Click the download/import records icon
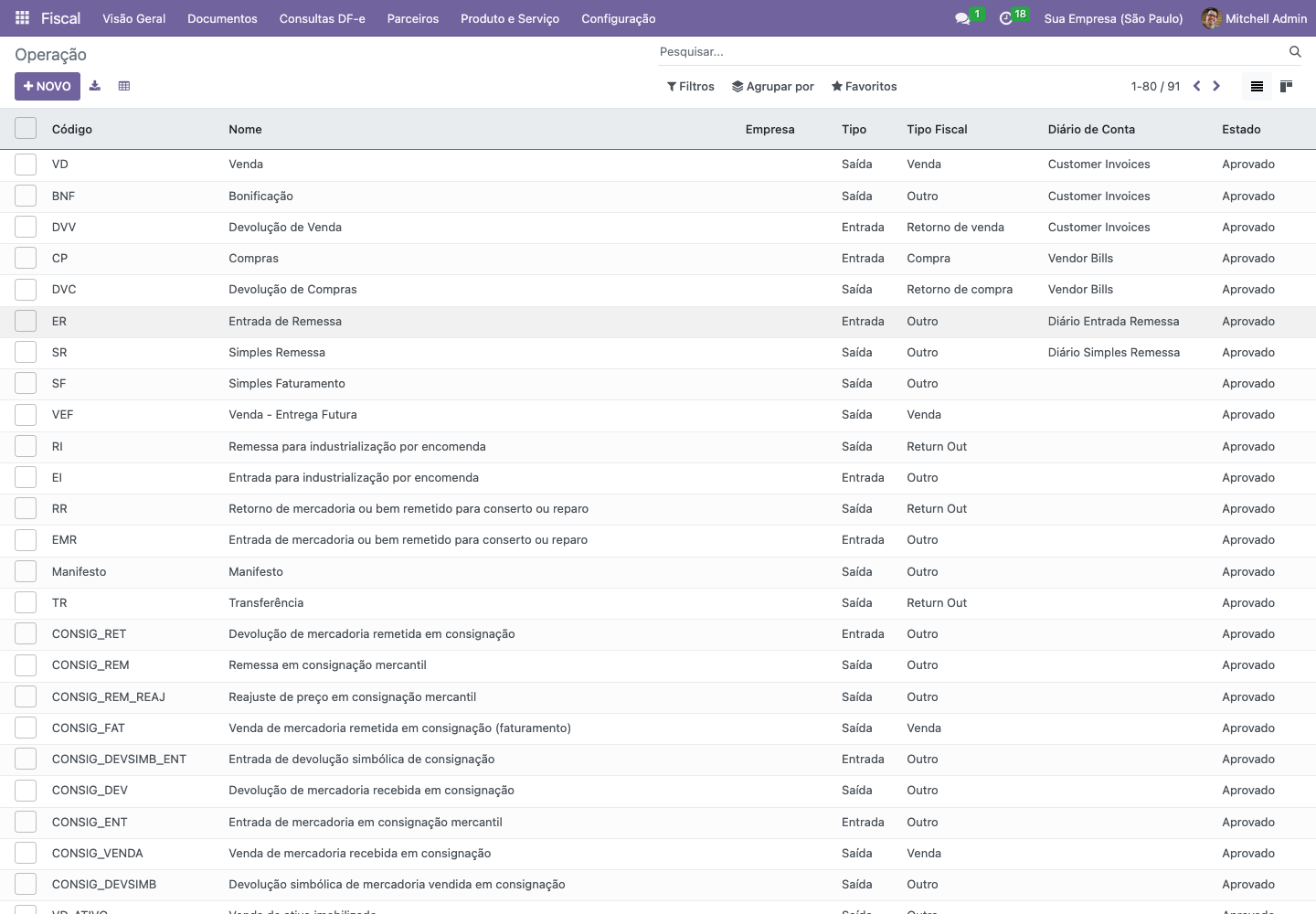Image resolution: width=1316 pixels, height=914 pixels. coord(95,86)
